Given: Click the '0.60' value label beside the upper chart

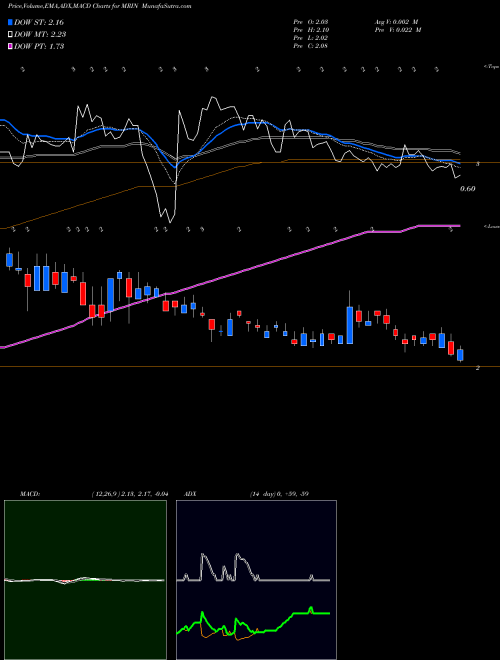Looking at the screenshot, I should click(x=468, y=189).
